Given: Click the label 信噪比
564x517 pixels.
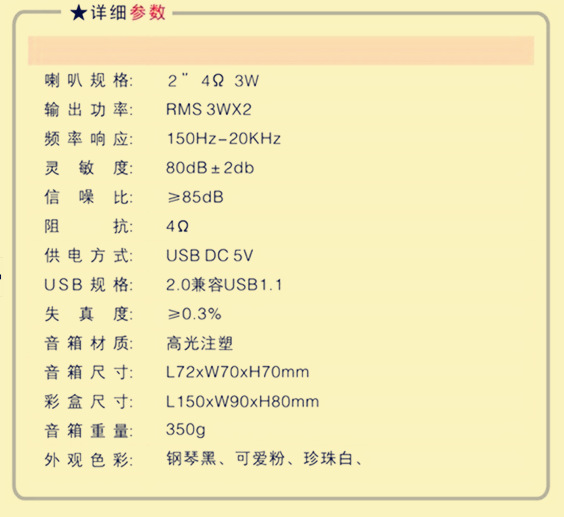Looking at the screenshot, I should 88,197.
